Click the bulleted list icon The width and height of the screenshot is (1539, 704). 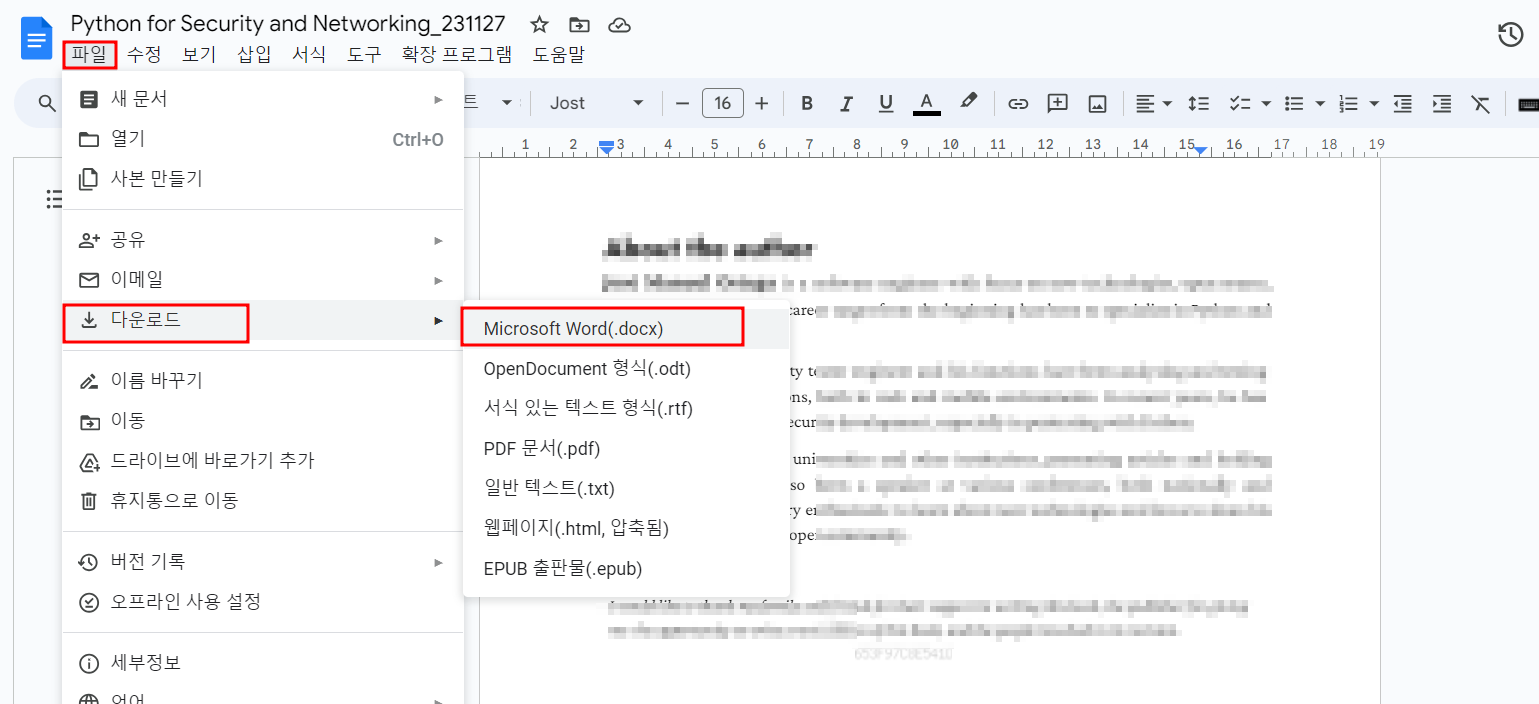tap(1294, 103)
